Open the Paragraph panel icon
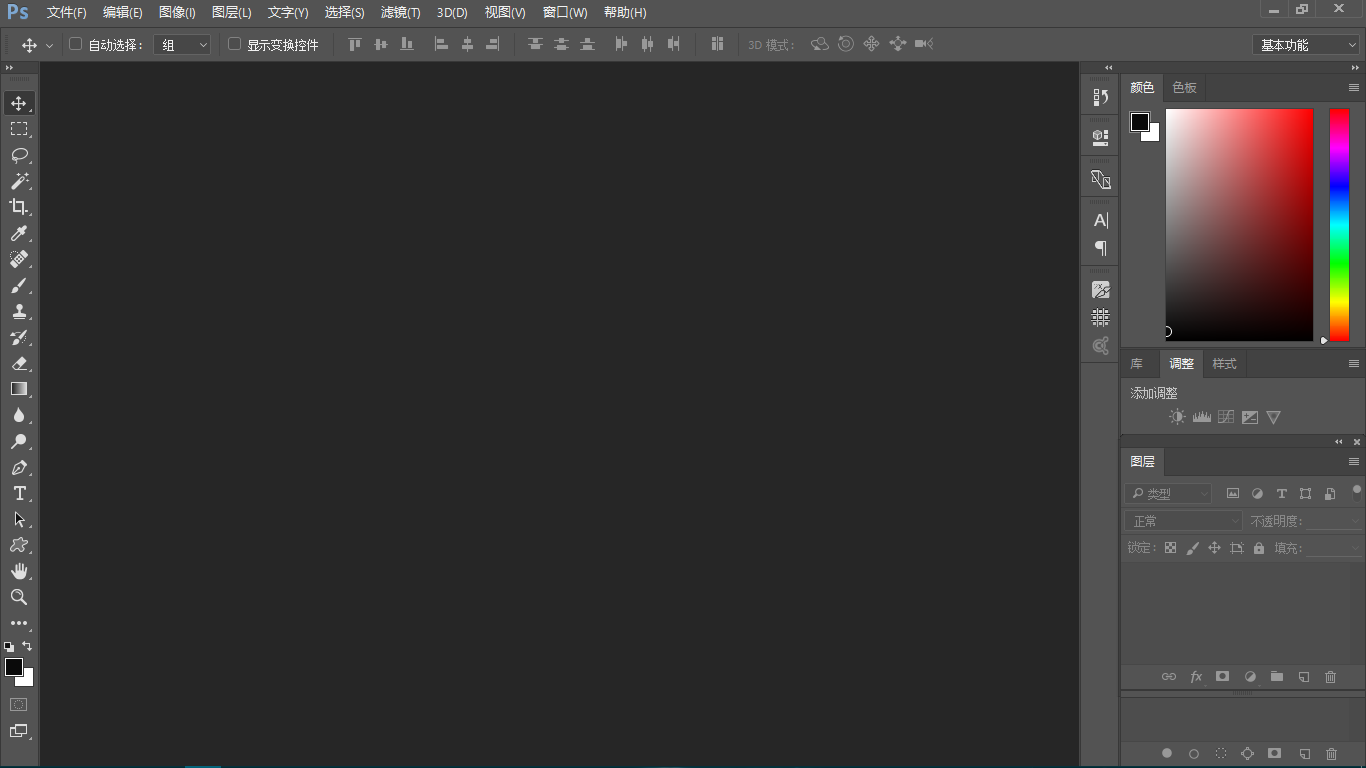This screenshot has height=768, width=1366. point(1101,247)
